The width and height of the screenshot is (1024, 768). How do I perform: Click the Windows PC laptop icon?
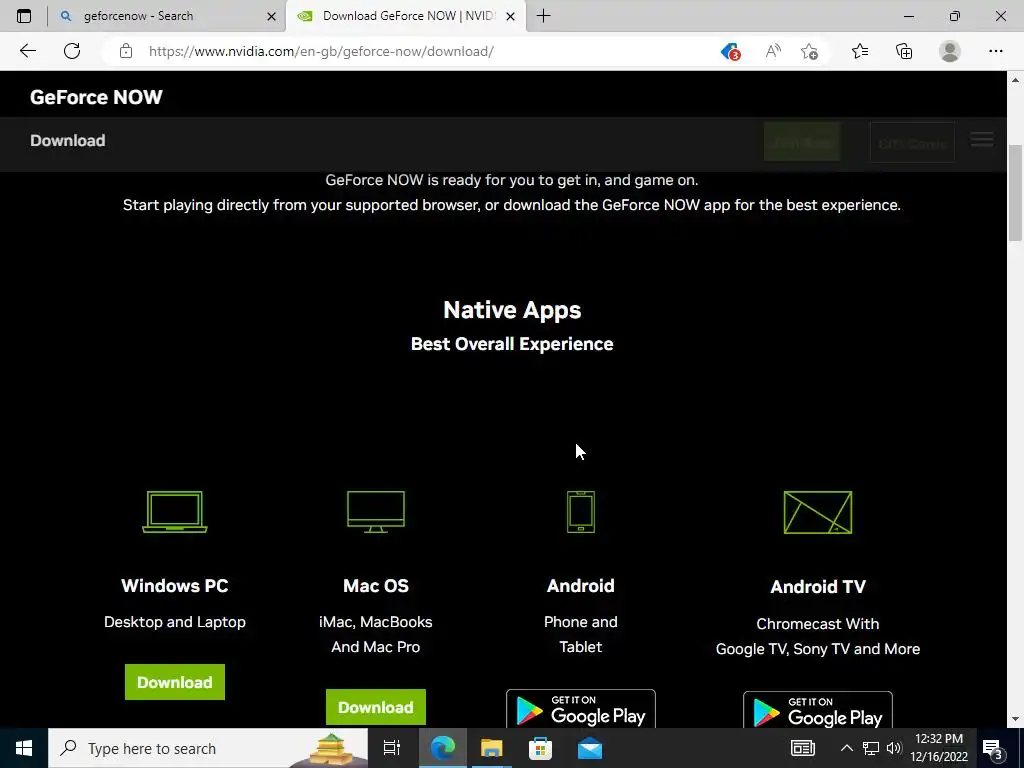[175, 512]
